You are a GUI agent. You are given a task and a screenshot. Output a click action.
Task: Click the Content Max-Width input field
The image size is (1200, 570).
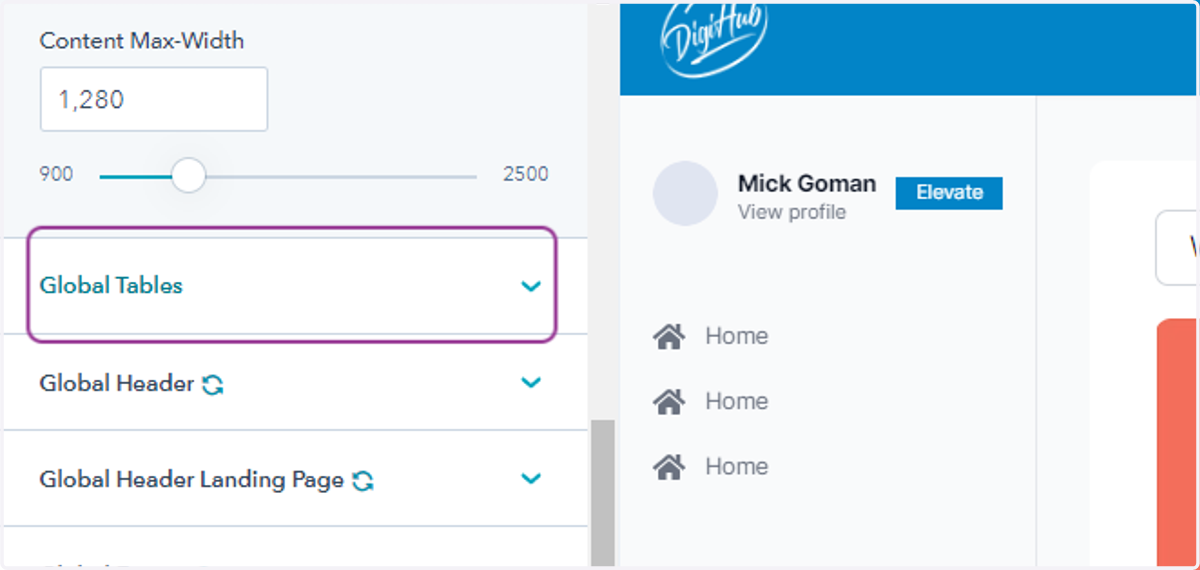154,99
